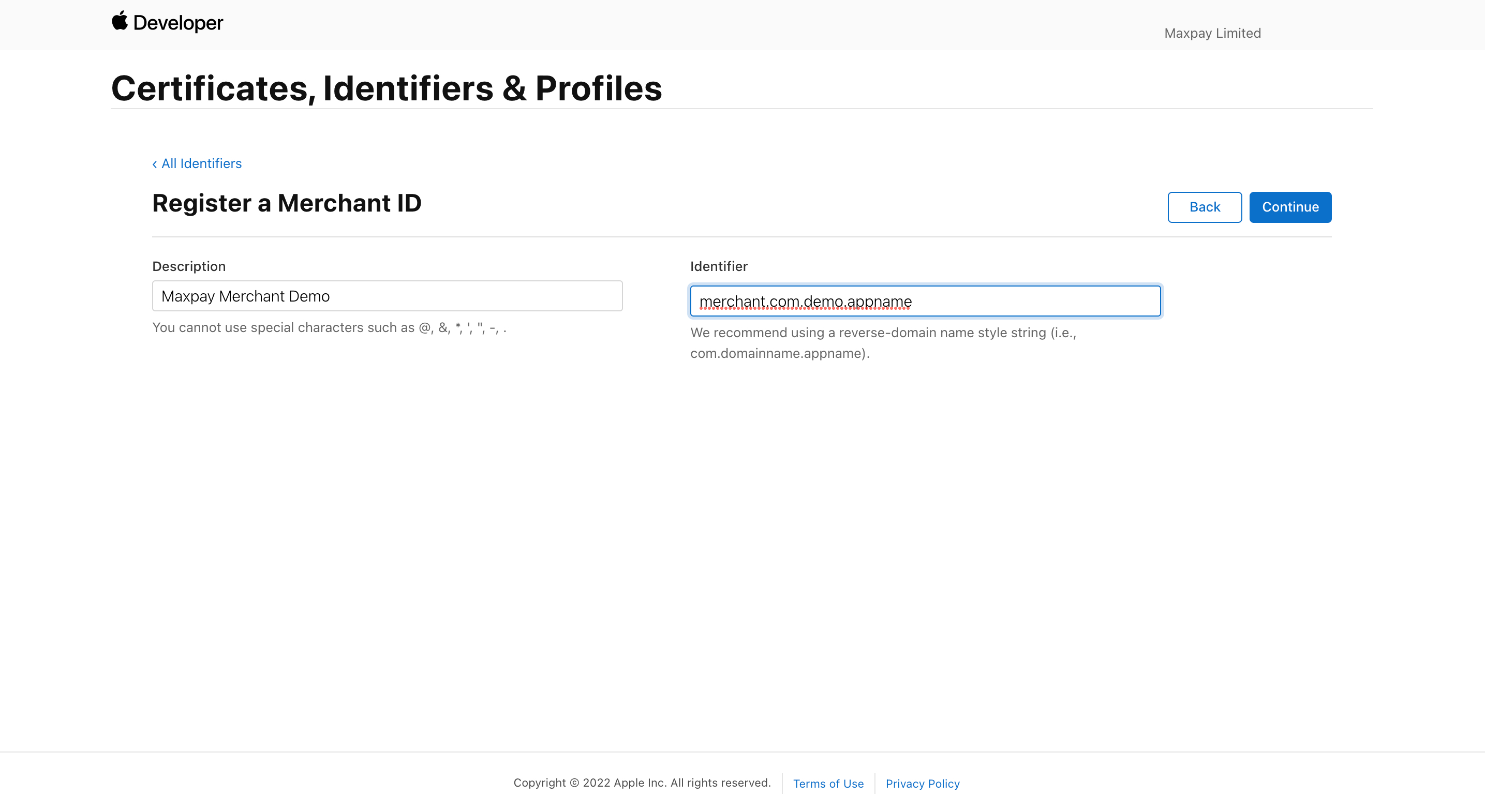Click the Register a Merchant ID heading
Screen dimensions: 1485x812
coord(287,203)
